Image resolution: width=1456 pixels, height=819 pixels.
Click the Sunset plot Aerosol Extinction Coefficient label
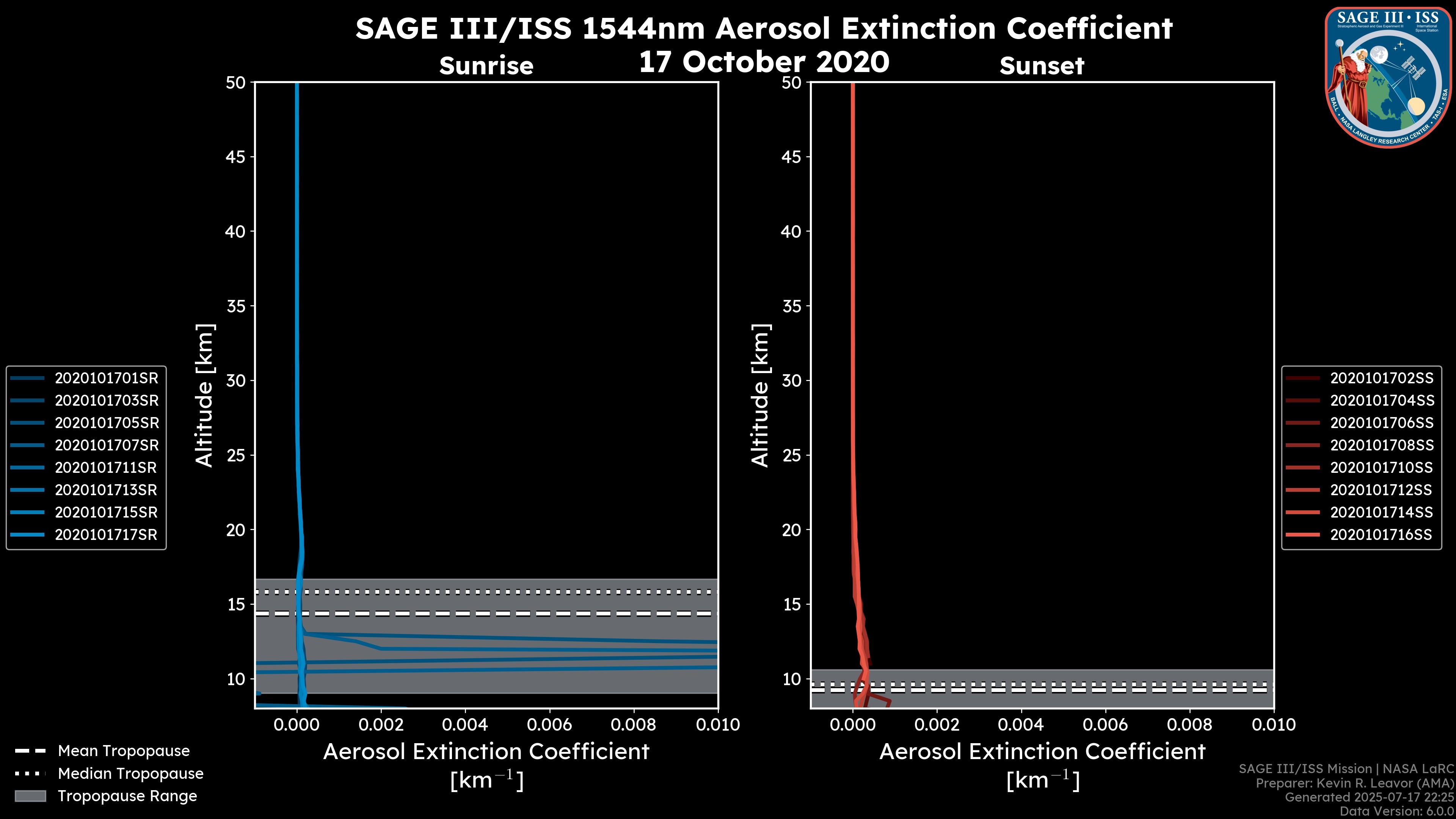[x=1042, y=752]
